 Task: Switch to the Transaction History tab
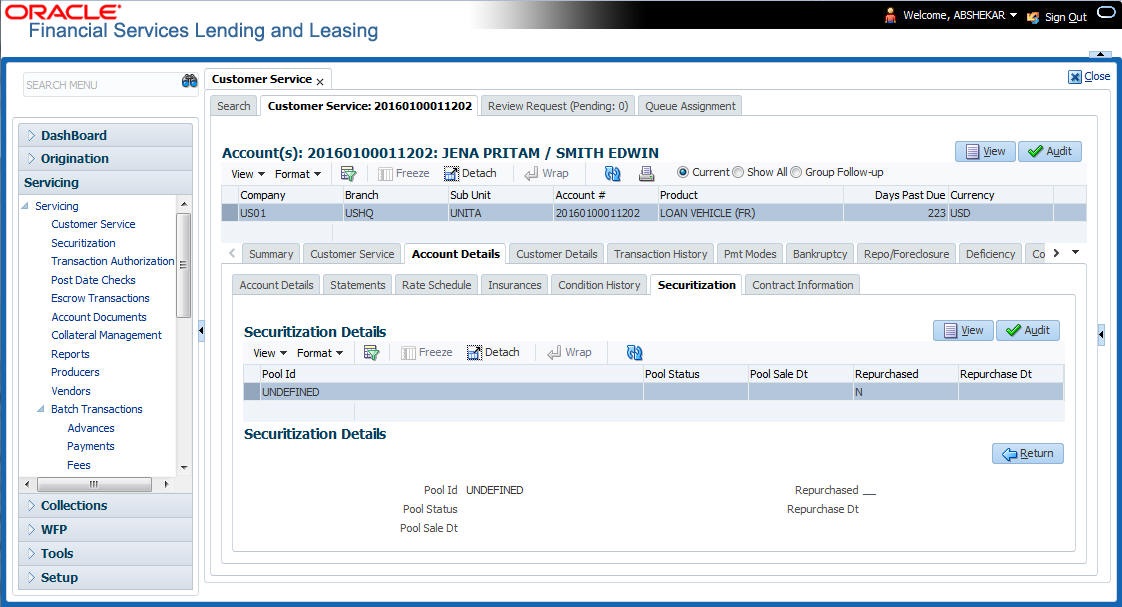pos(660,254)
